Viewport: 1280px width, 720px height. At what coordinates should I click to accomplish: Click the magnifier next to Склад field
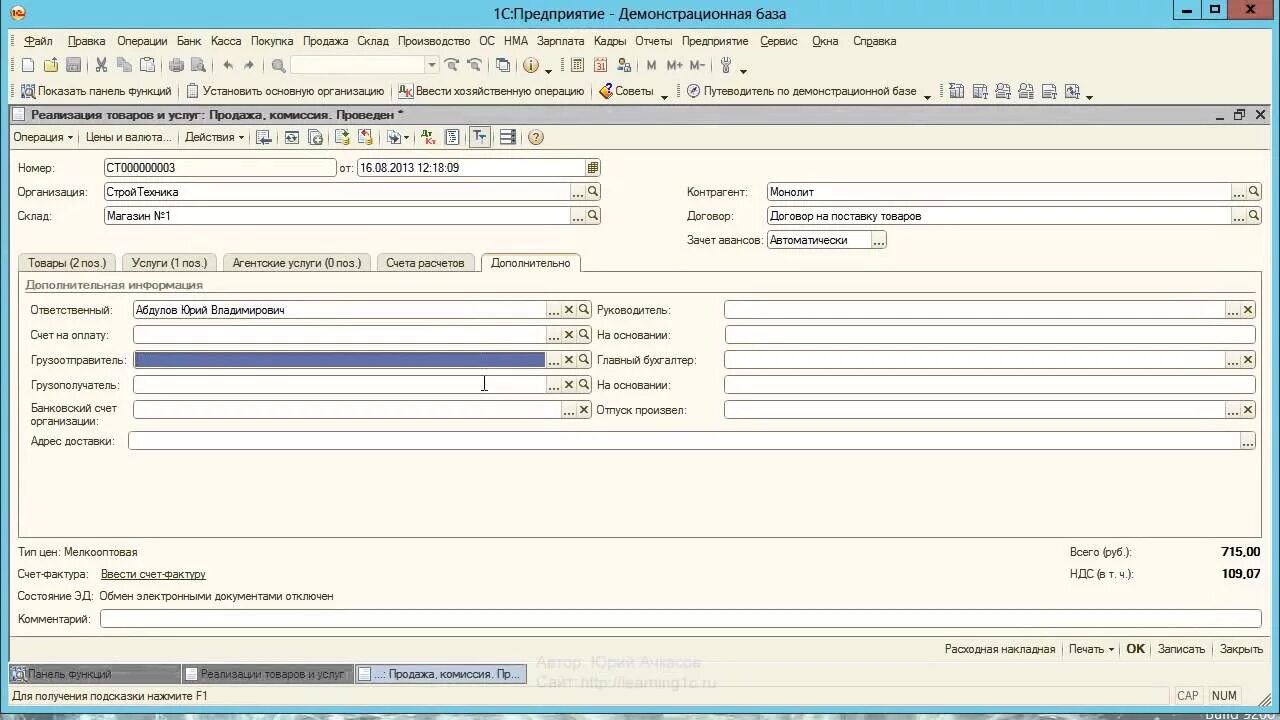(x=593, y=215)
